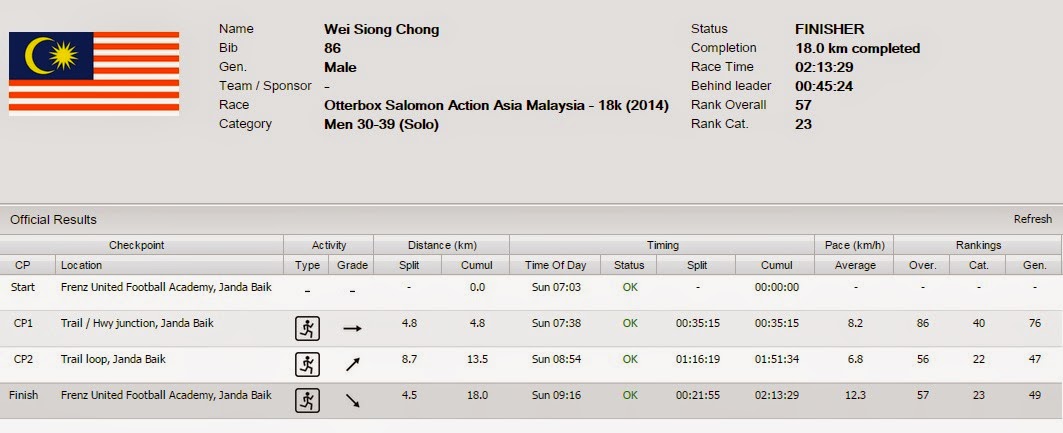Click the downhill grade arrow at Finish

point(352,400)
